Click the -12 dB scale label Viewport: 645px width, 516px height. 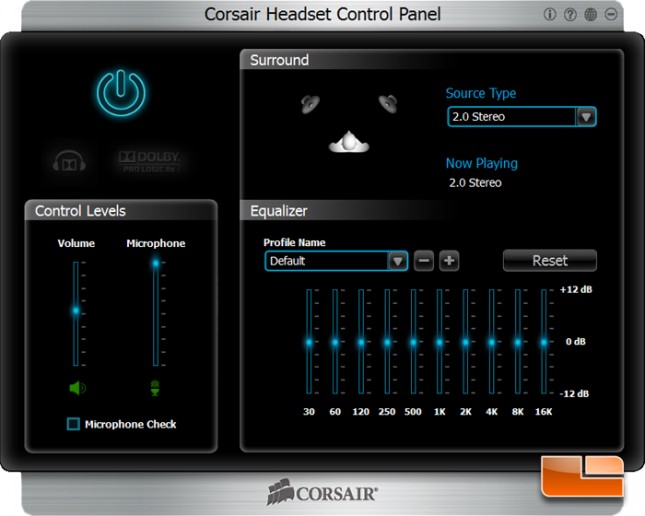coord(574,394)
